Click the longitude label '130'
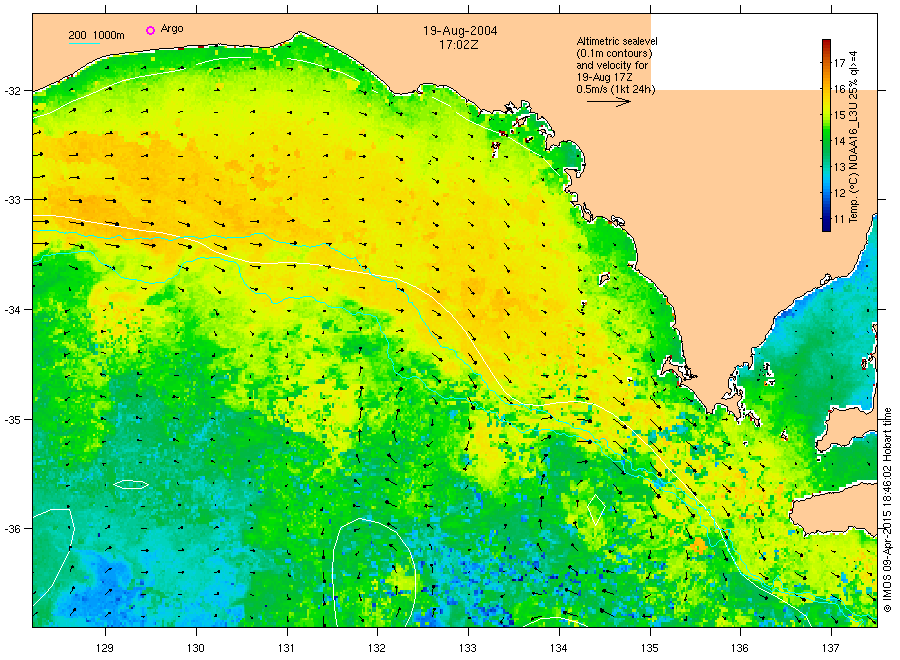 196,648
